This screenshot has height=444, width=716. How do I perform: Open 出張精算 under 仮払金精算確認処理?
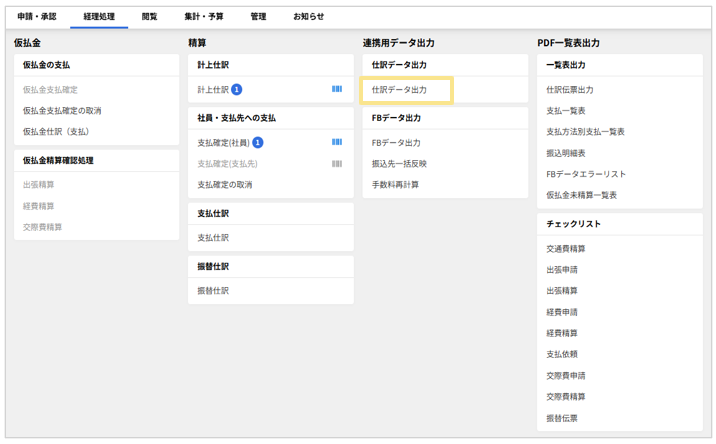coord(38,185)
